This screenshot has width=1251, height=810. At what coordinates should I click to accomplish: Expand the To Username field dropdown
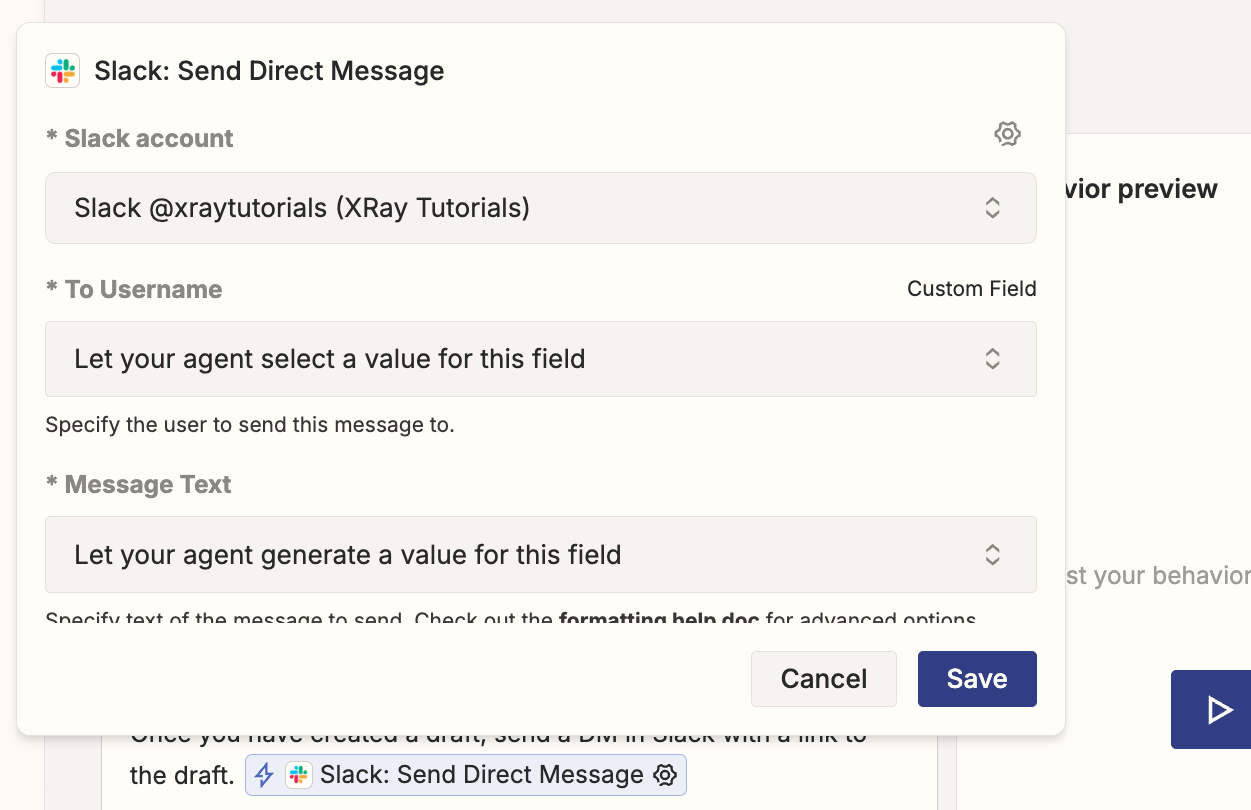tap(541, 359)
